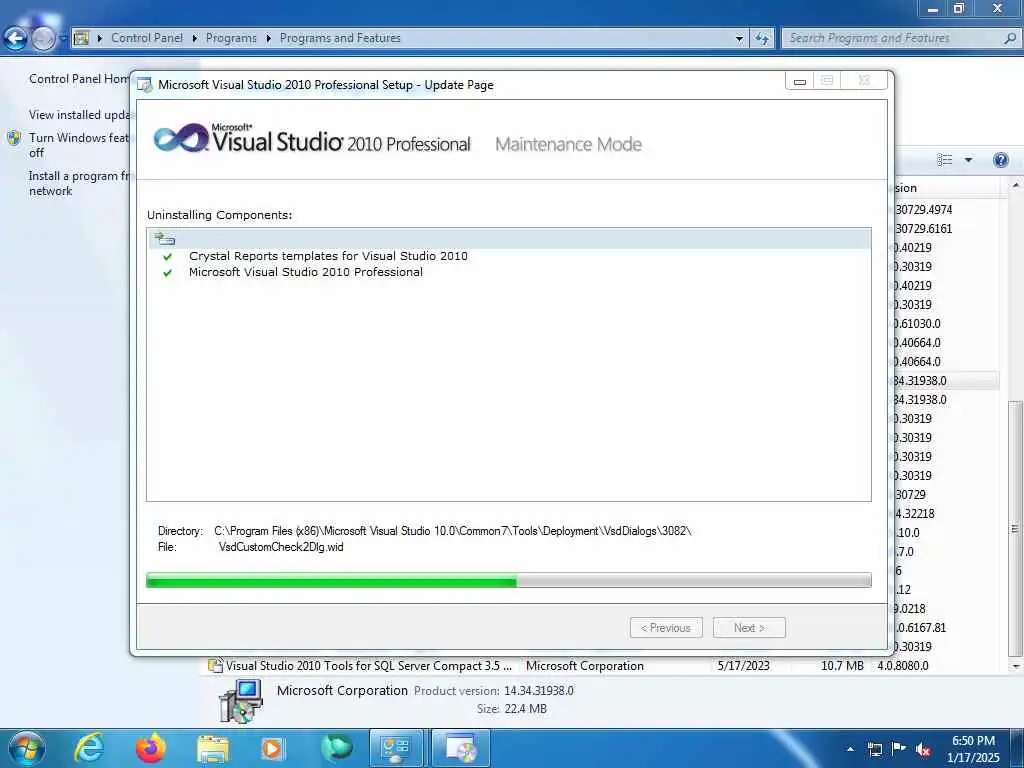
Task: Click the Previous button
Action: tap(666, 628)
